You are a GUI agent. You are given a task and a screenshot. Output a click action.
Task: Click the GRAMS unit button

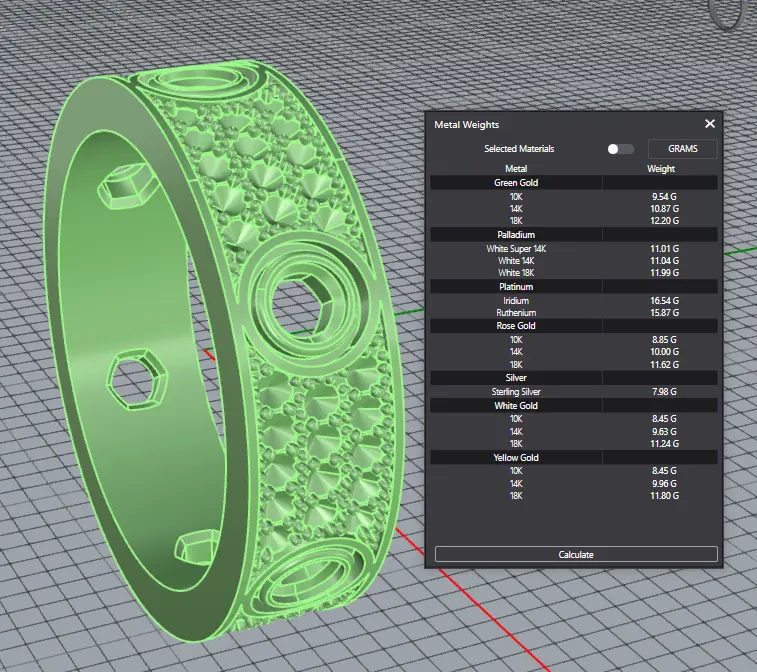click(x=683, y=149)
